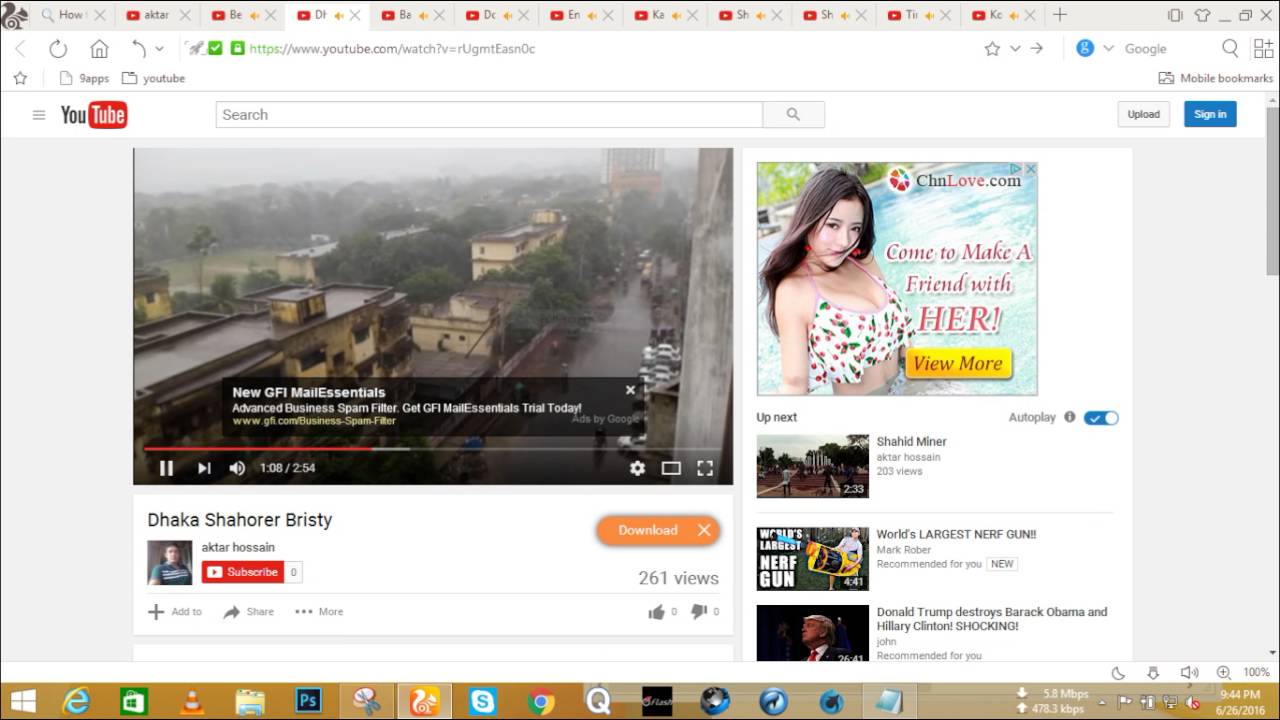Open the YouTube guide hamburger menu

(39, 115)
